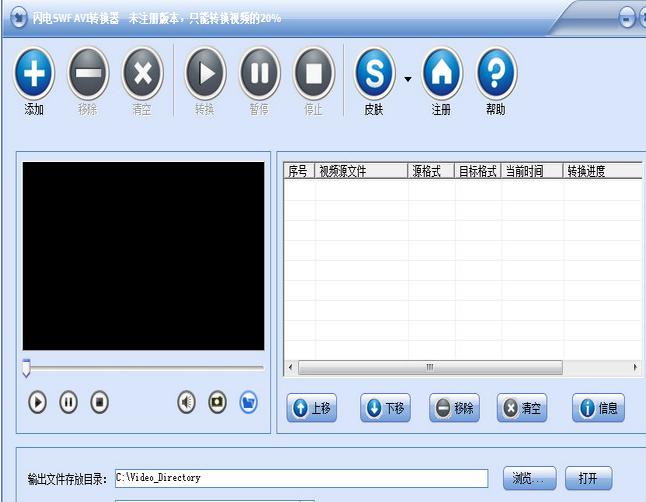This screenshot has height=502, width=646.
Task: Open 帮助 help question icon
Action: point(496,73)
